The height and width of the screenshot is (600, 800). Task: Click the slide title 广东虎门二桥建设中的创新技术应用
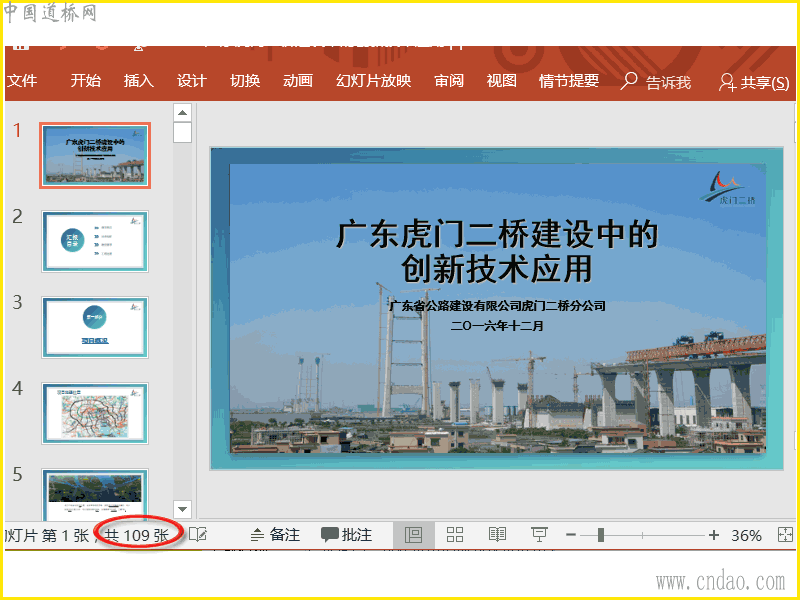pos(497,251)
